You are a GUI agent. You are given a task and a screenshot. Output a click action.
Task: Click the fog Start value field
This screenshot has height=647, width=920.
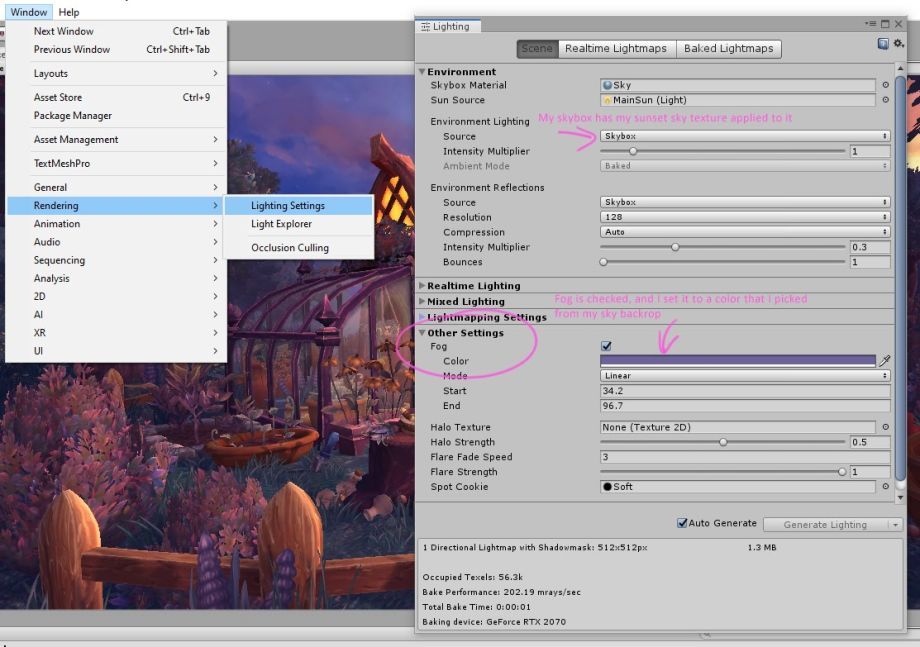[745, 391]
